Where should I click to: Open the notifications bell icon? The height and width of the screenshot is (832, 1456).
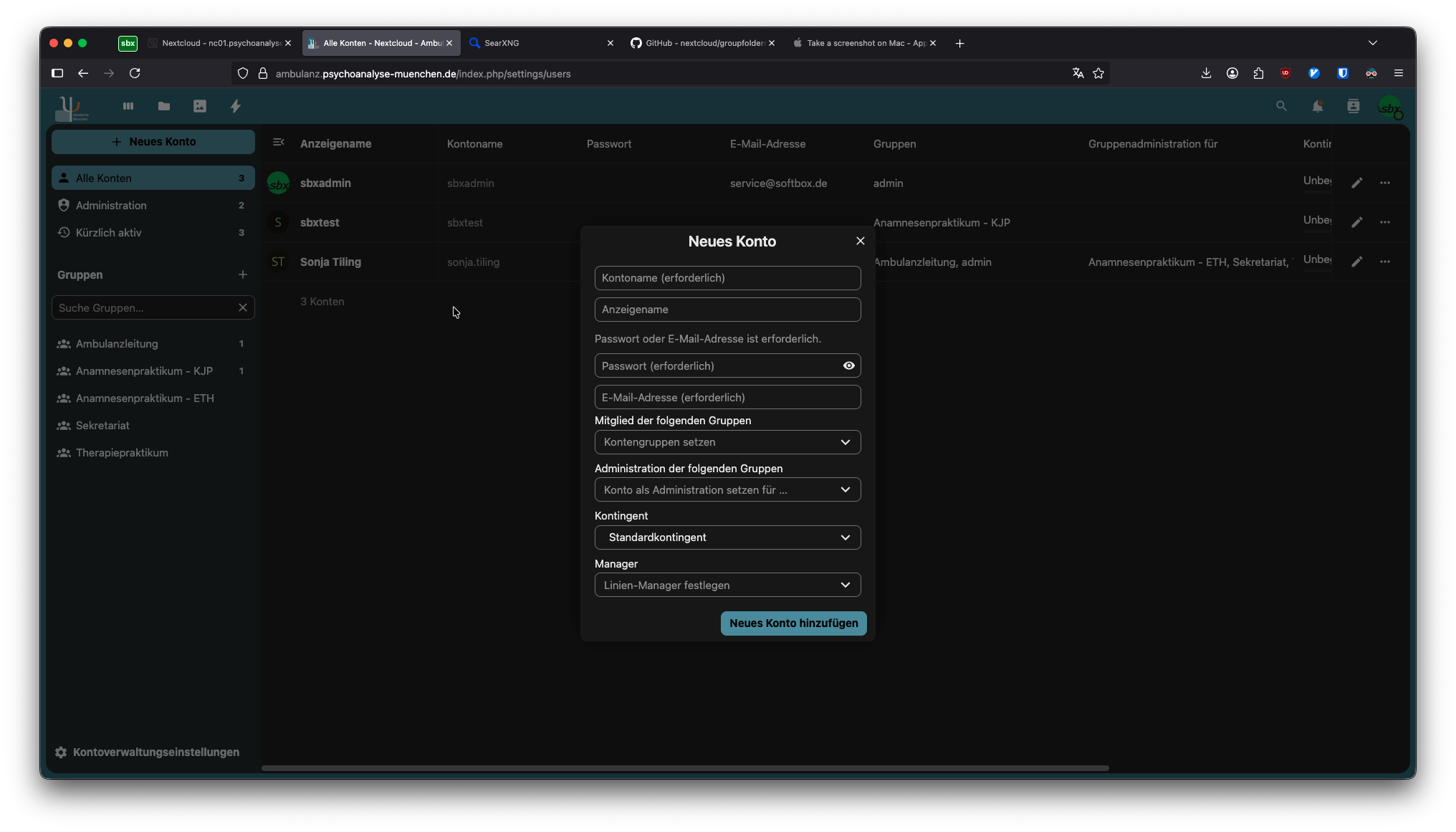[x=1317, y=106]
